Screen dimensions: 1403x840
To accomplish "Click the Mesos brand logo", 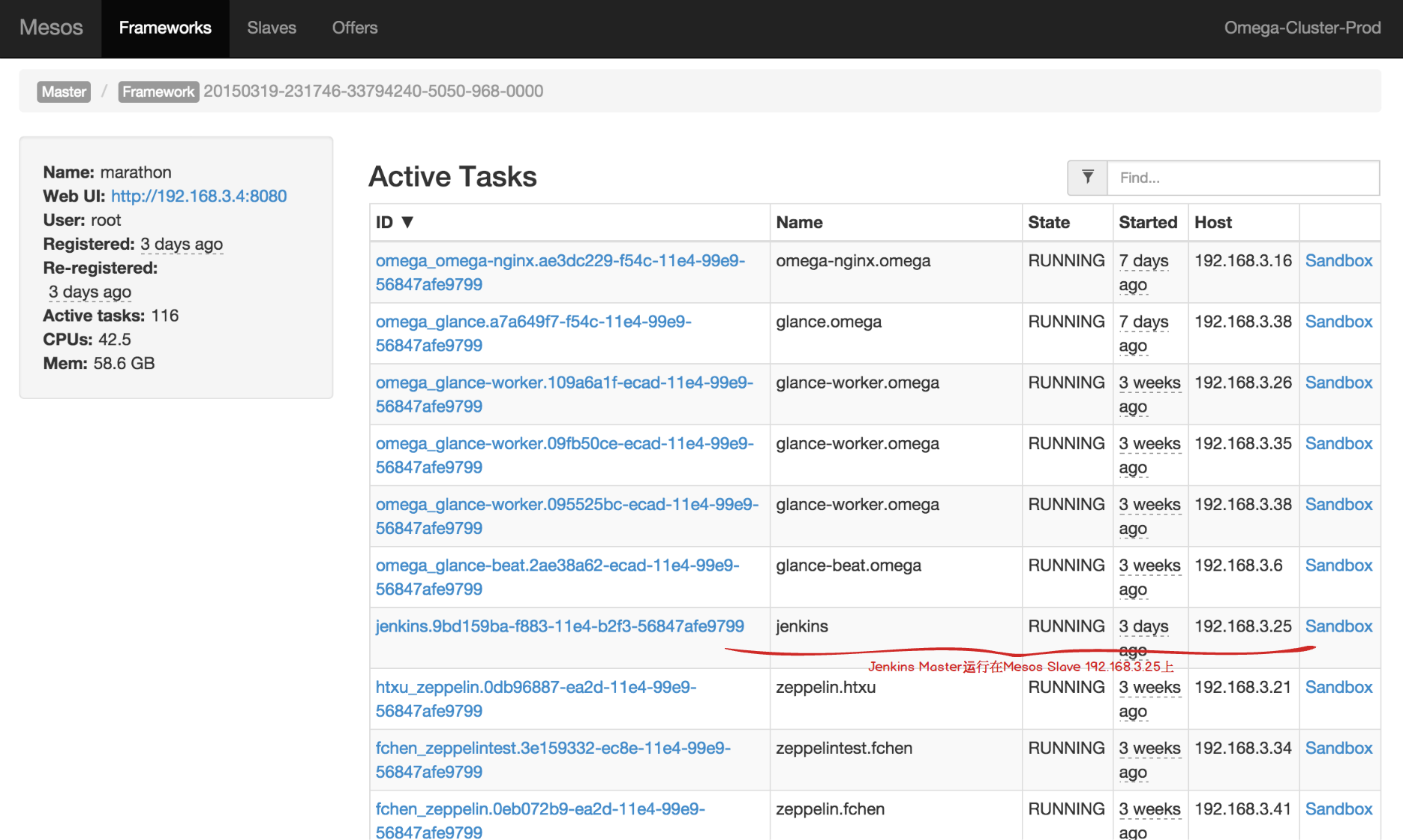I will click(x=51, y=28).
